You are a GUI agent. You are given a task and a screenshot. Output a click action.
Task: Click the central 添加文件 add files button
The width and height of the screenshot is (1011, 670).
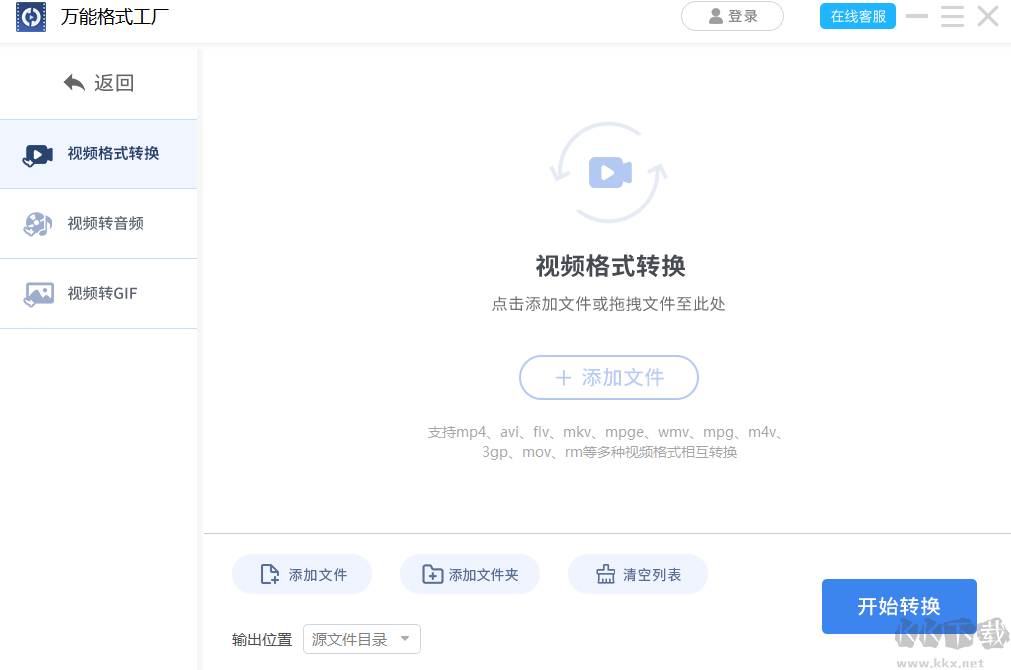[608, 377]
